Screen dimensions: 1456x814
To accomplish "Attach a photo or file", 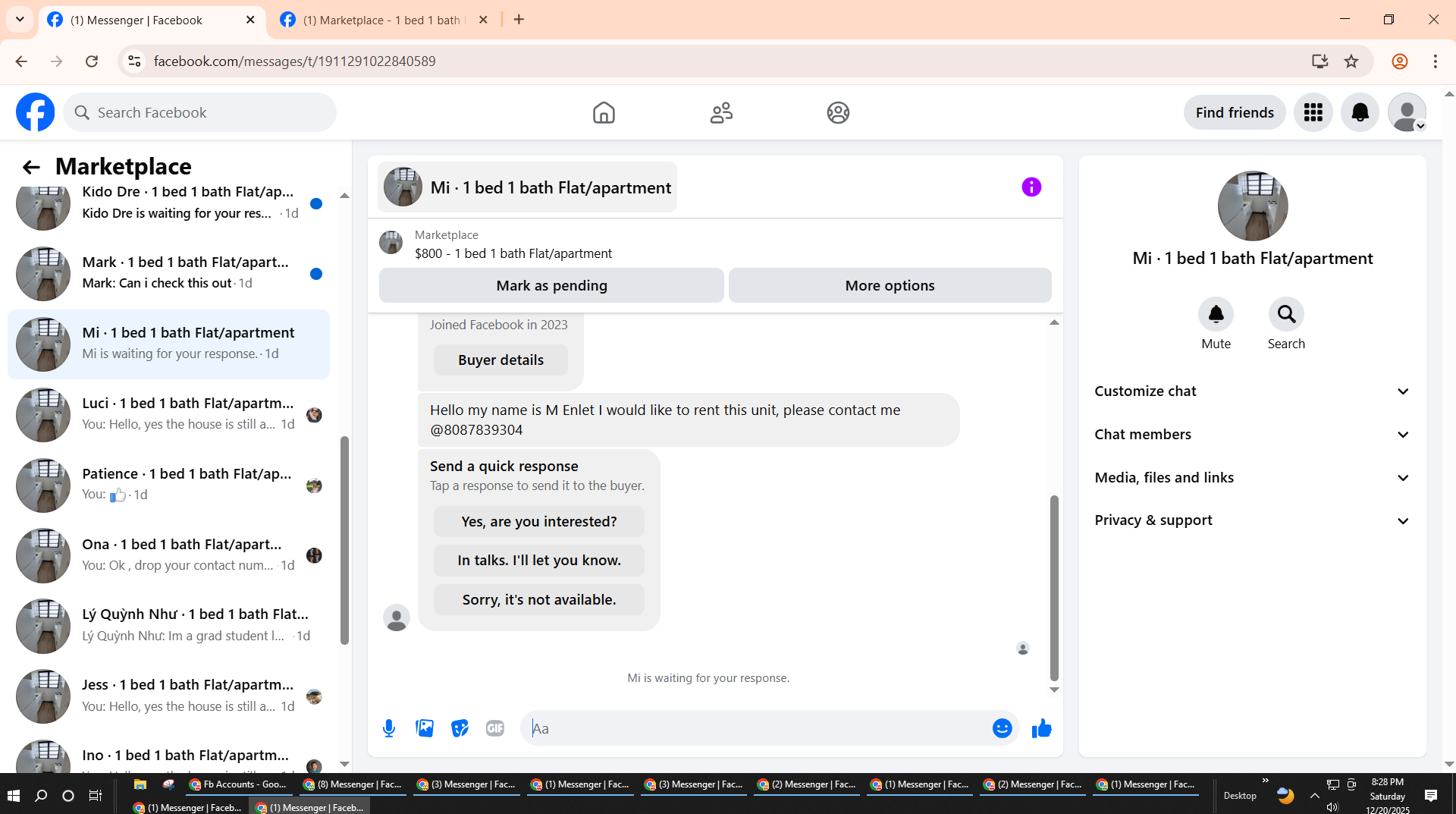I will click(425, 728).
